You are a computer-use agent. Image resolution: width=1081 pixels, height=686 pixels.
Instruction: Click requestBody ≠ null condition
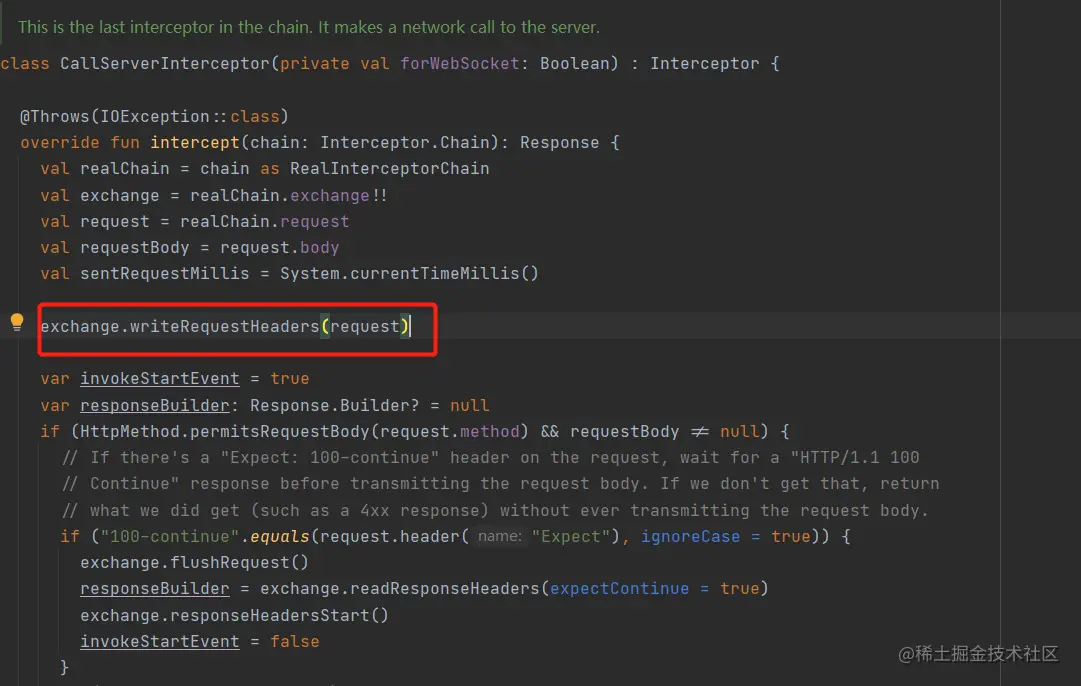665,432
